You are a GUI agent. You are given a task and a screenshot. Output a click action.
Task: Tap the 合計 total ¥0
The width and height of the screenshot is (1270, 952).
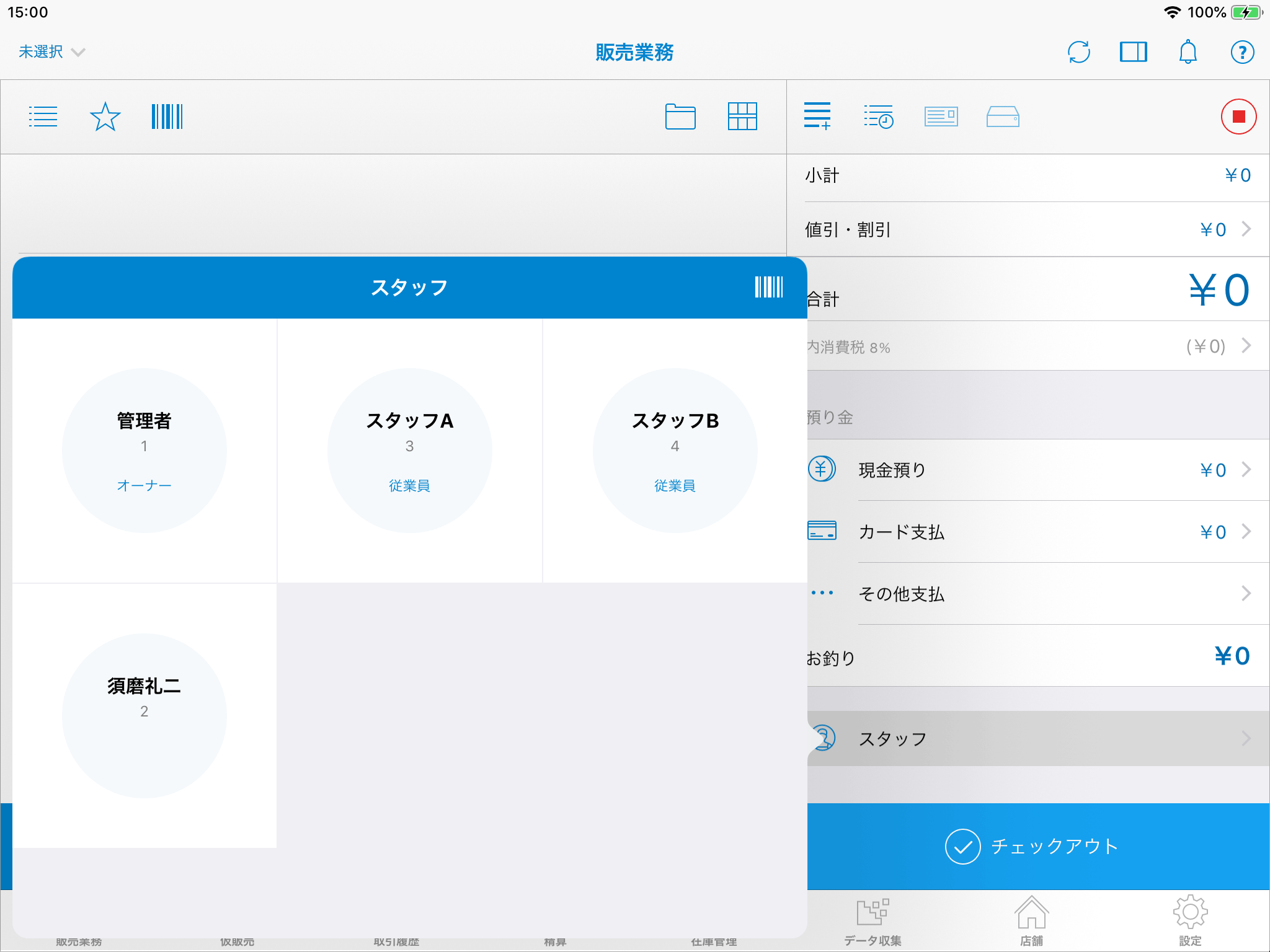click(1219, 290)
